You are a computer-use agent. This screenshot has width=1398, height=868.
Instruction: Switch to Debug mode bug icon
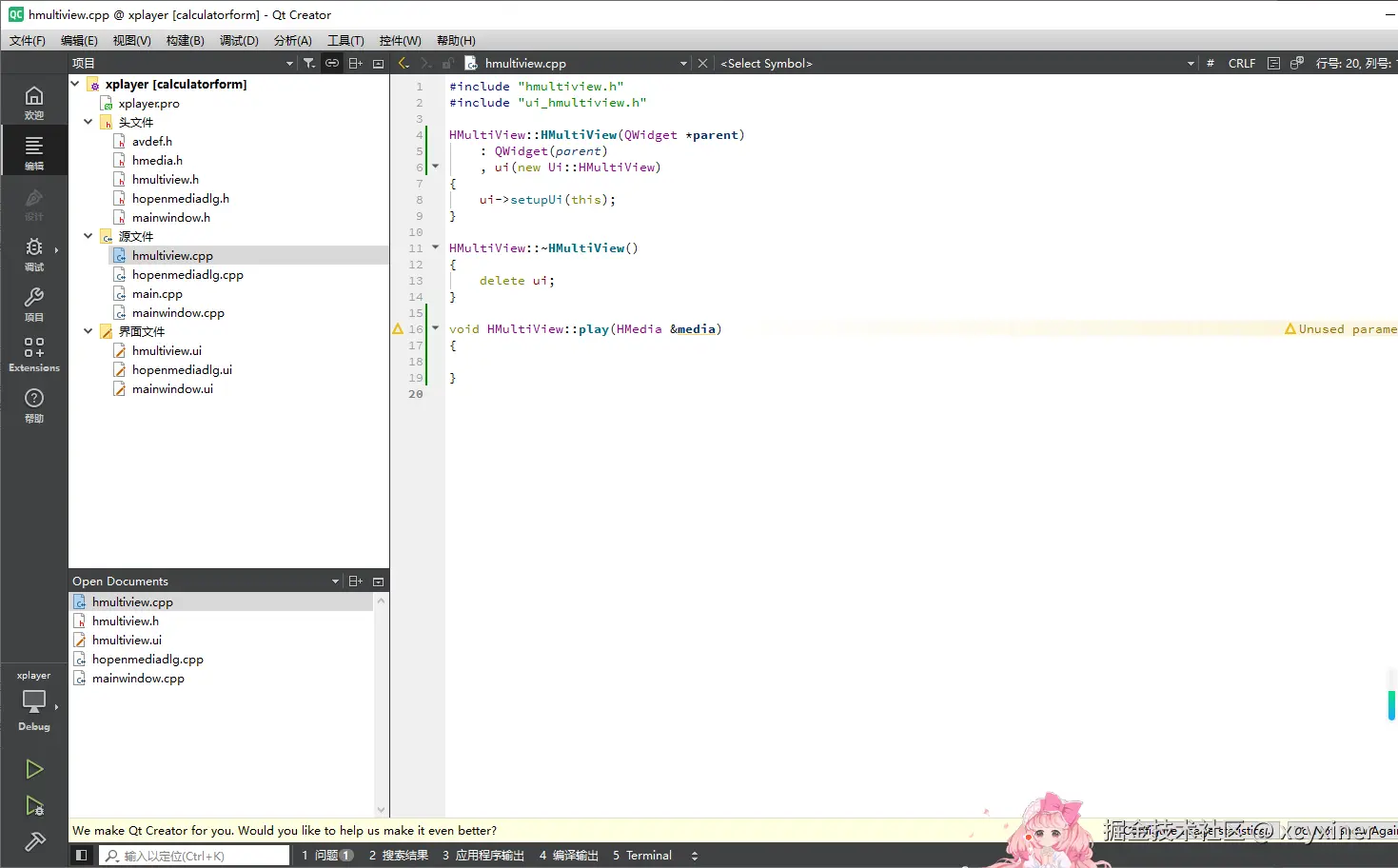click(34, 253)
